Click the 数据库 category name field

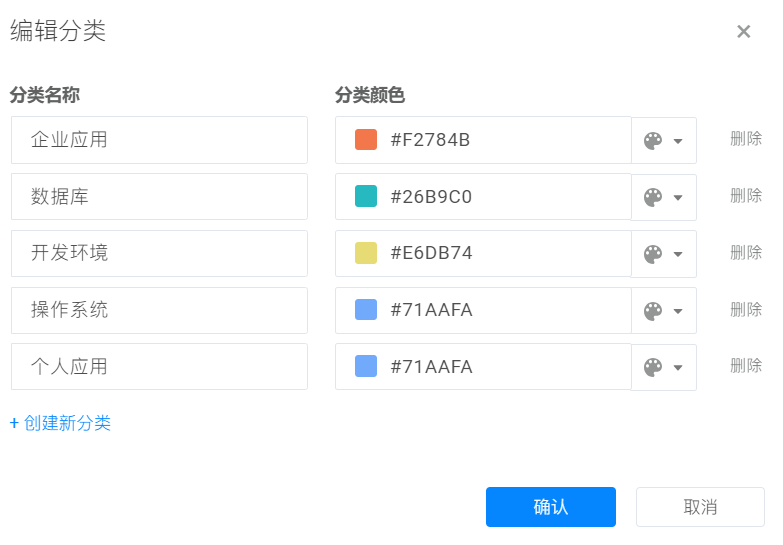(x=159, y=197)
